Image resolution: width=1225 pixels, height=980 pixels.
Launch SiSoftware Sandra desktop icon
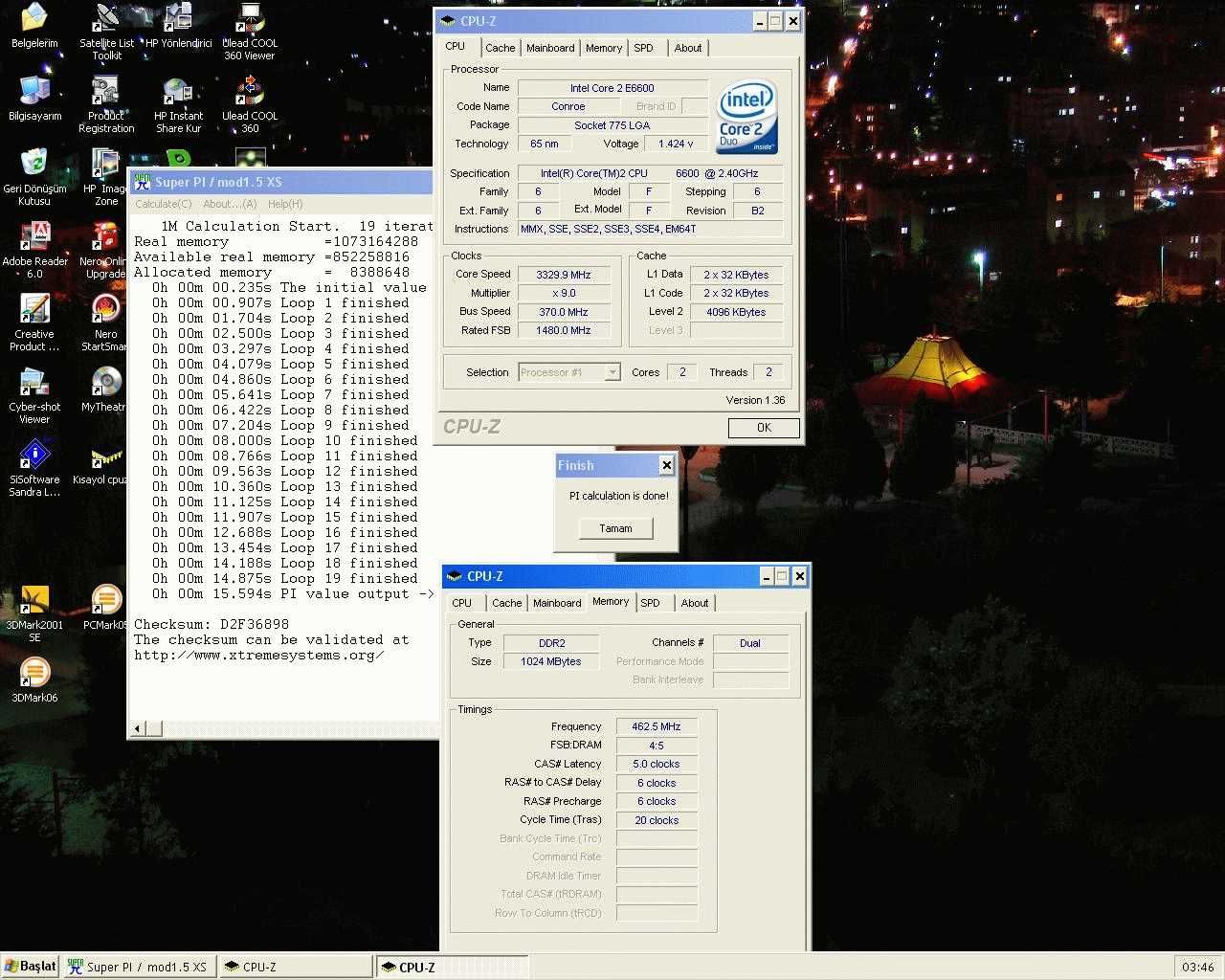pyautogui.click(x=34, y=468)
